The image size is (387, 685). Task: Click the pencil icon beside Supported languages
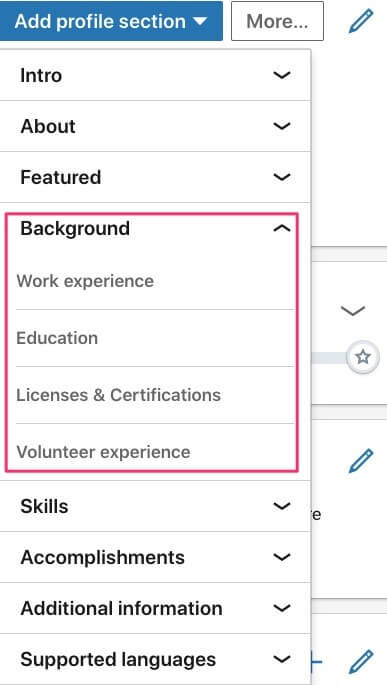point(361,661)
